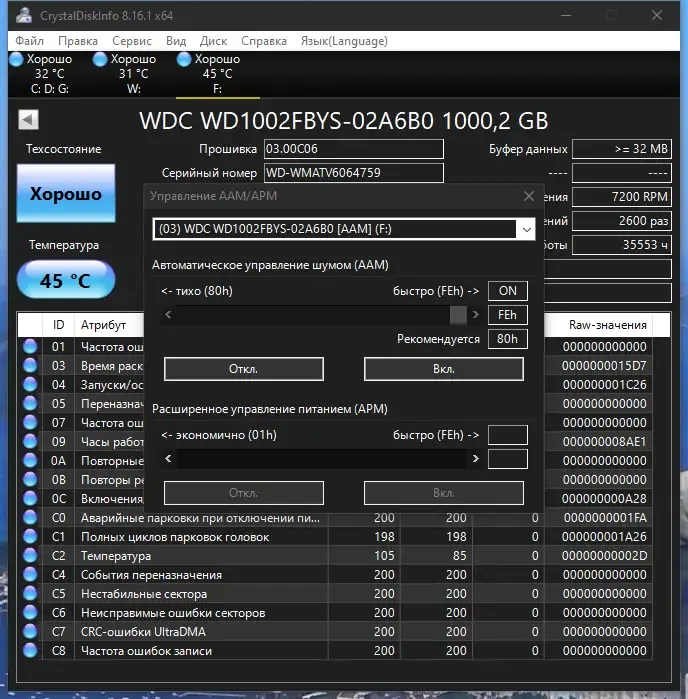Click the AAM slider left arrow
Image resolution: width=688 pixels, height=699 pixels.
(x=168, y=315)
